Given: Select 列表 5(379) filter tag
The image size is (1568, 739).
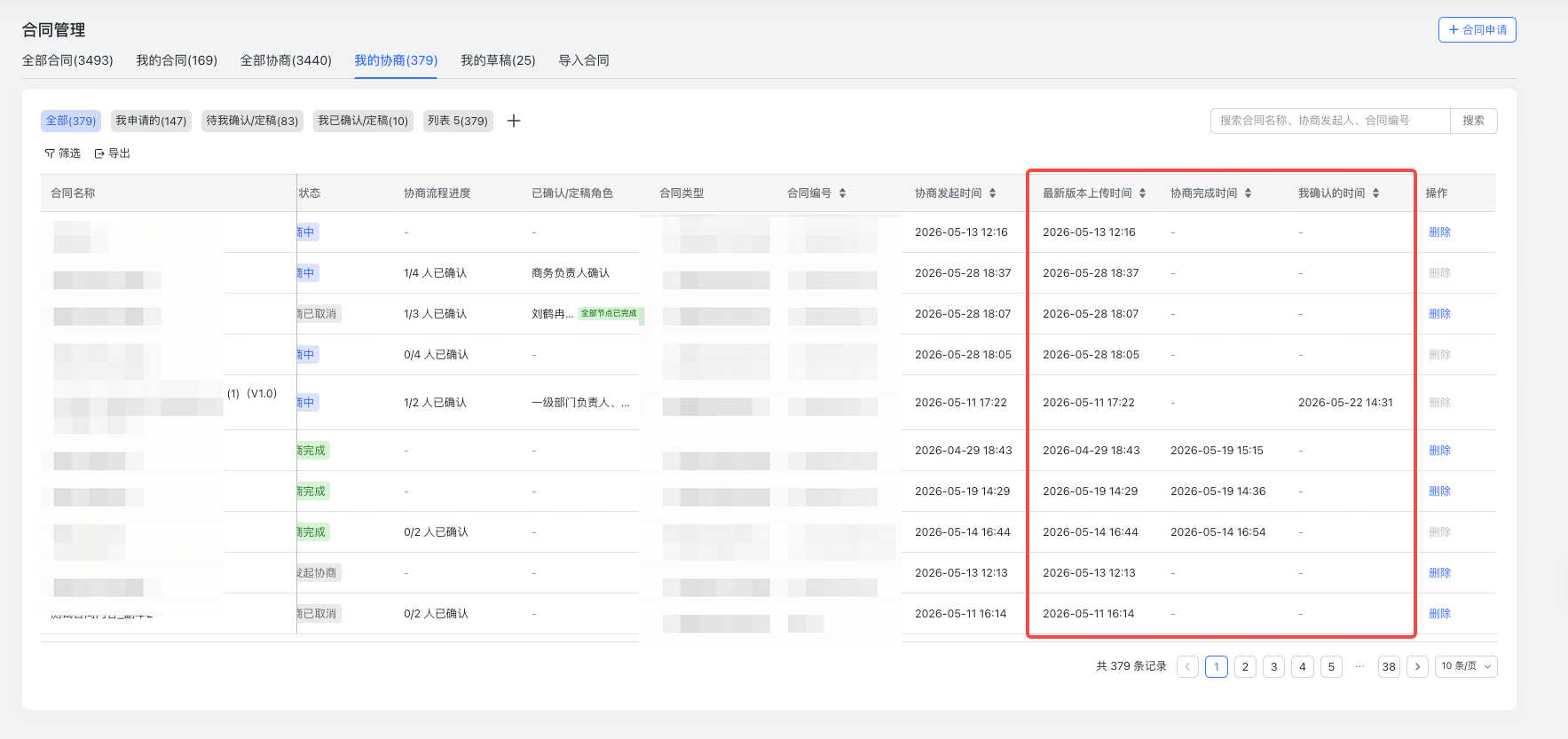Looking at the screenshot, I should point(458,121).
